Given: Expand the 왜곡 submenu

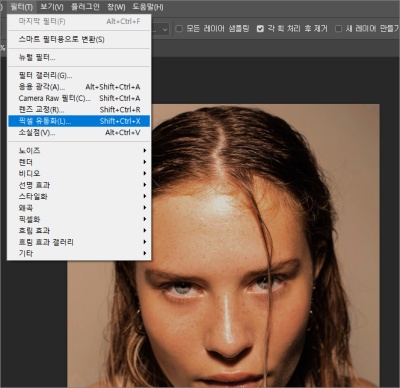Looking at the screenshot, I should point(79,208).
